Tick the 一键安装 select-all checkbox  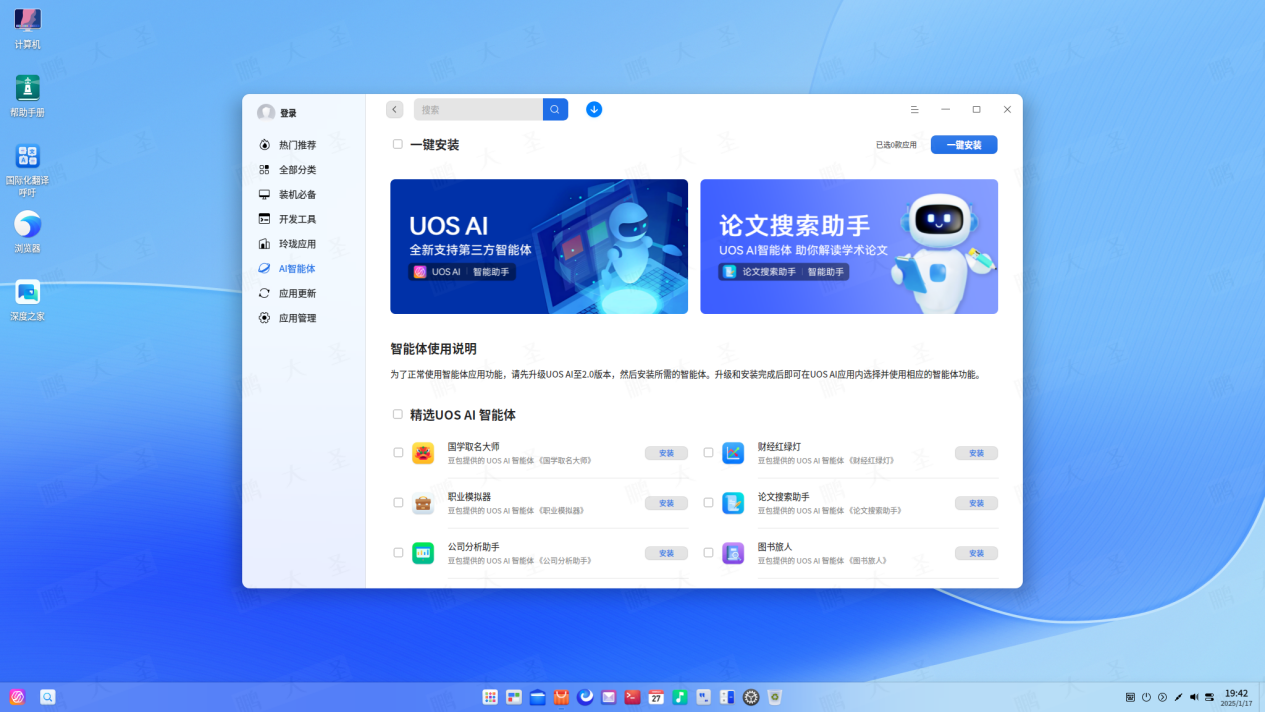[x=398, y=145]
